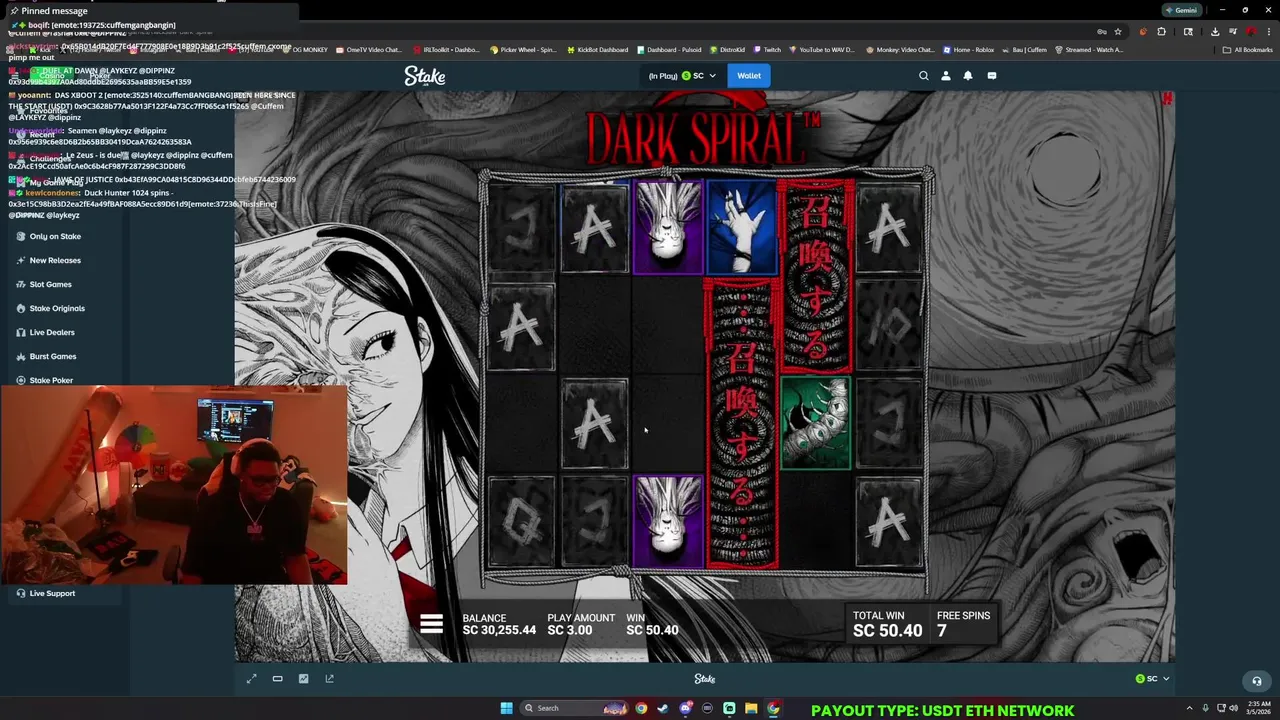Open Burst Games category
Image resolution: width=1280 pixels, height=720 pixels.
[53, 356]
